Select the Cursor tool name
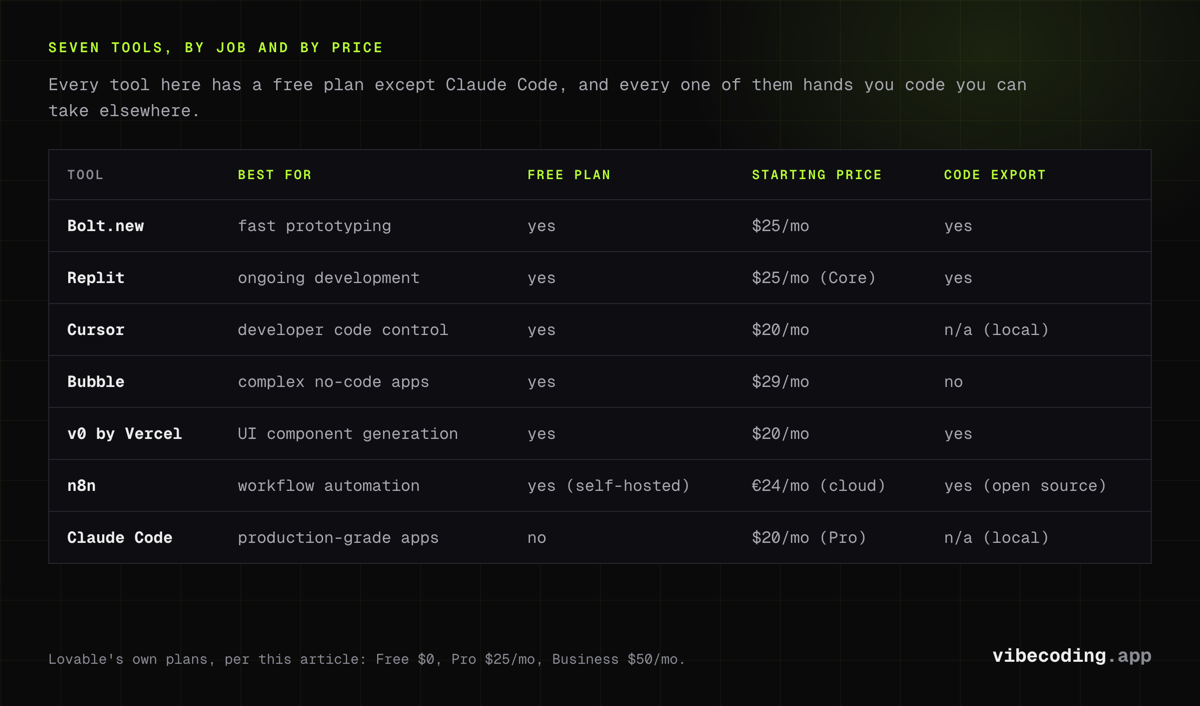 (x=96, y=330)
